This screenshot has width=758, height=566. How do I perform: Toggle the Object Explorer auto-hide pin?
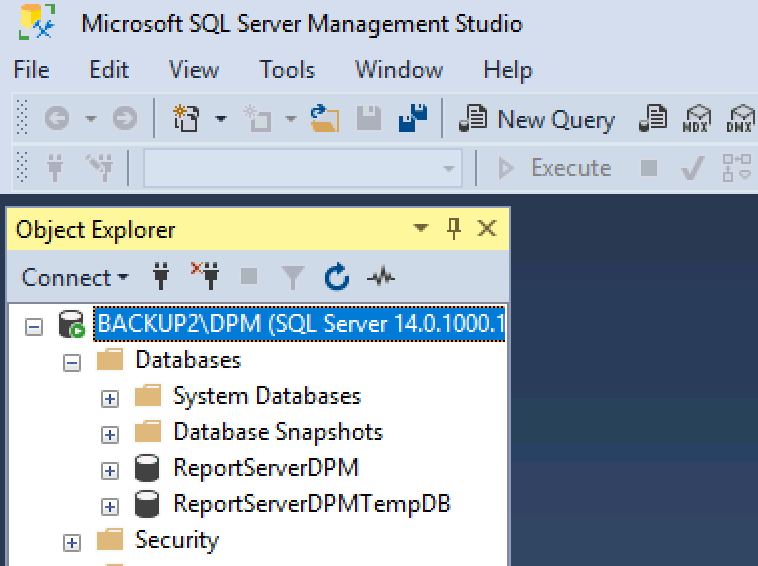[x=453, y=228]
